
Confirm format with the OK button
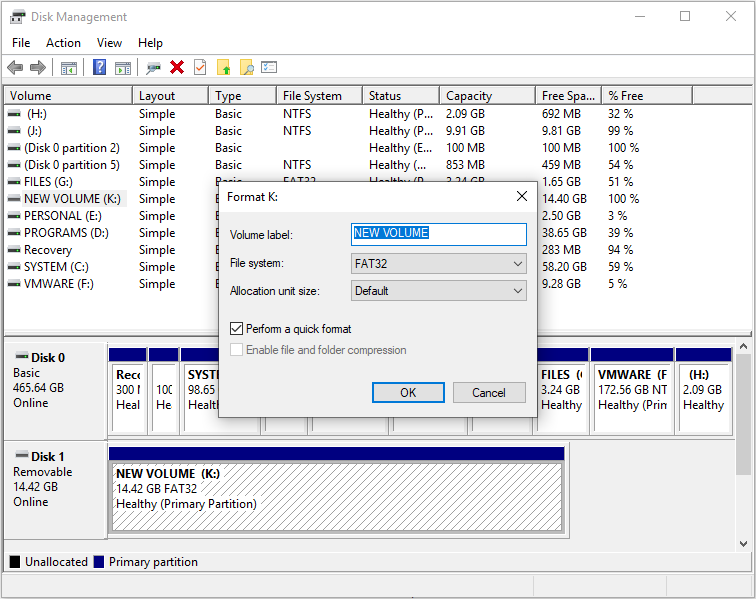click(408, 392)
